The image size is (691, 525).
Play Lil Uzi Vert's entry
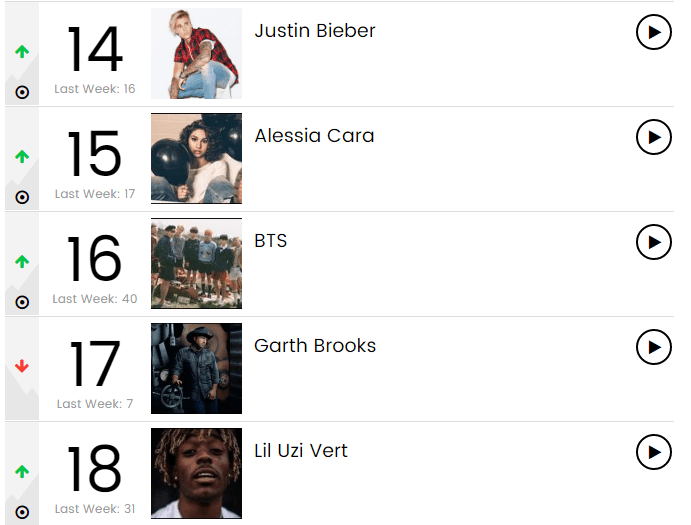pos(653,452)
